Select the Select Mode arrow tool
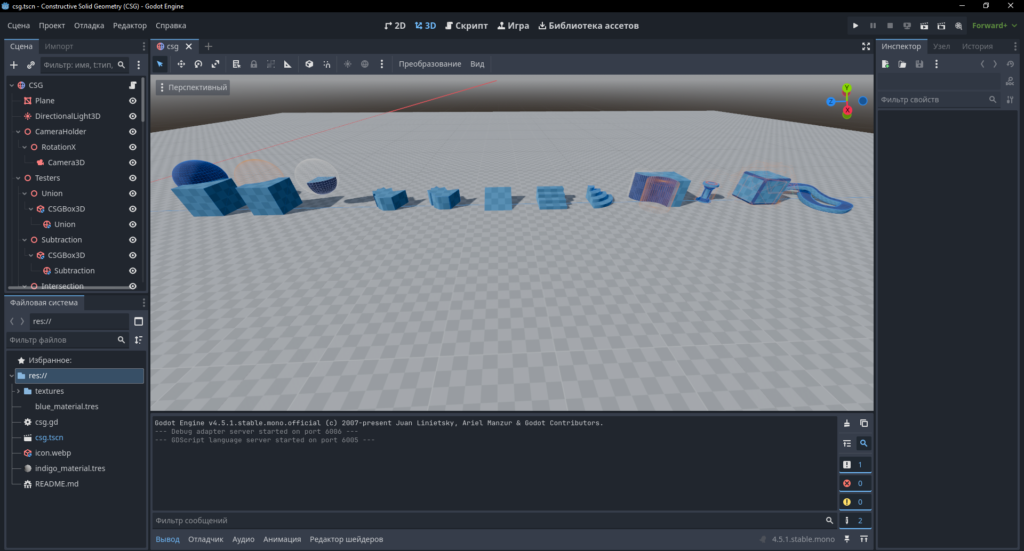The image size is (1024, 551). click(160, 64)
